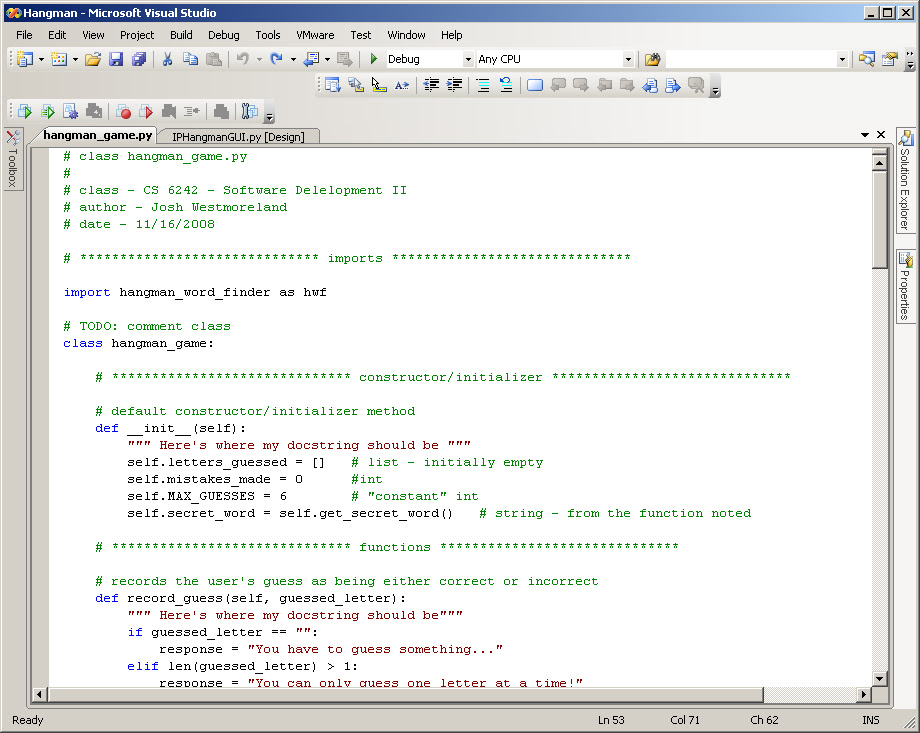Open the text editor toolbar options arrow
The width and height of the screenshot is (920, 733).
coord(715,90)
